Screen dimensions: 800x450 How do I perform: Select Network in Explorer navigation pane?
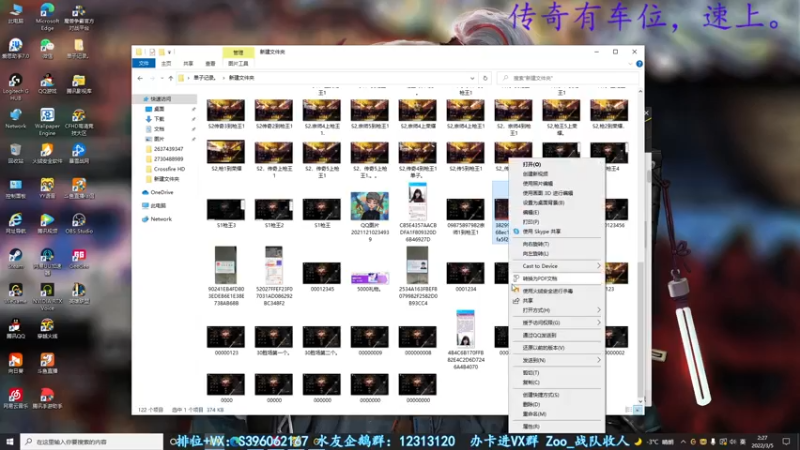(x=161, y=219)
